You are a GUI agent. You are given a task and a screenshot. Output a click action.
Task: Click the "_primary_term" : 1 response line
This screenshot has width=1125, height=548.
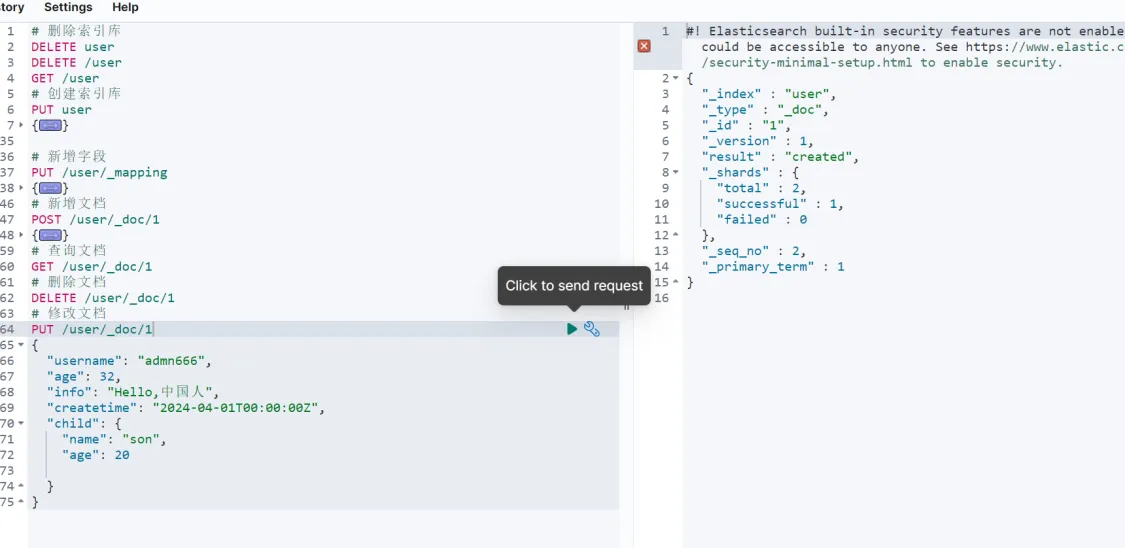click(x=773, y=267)
